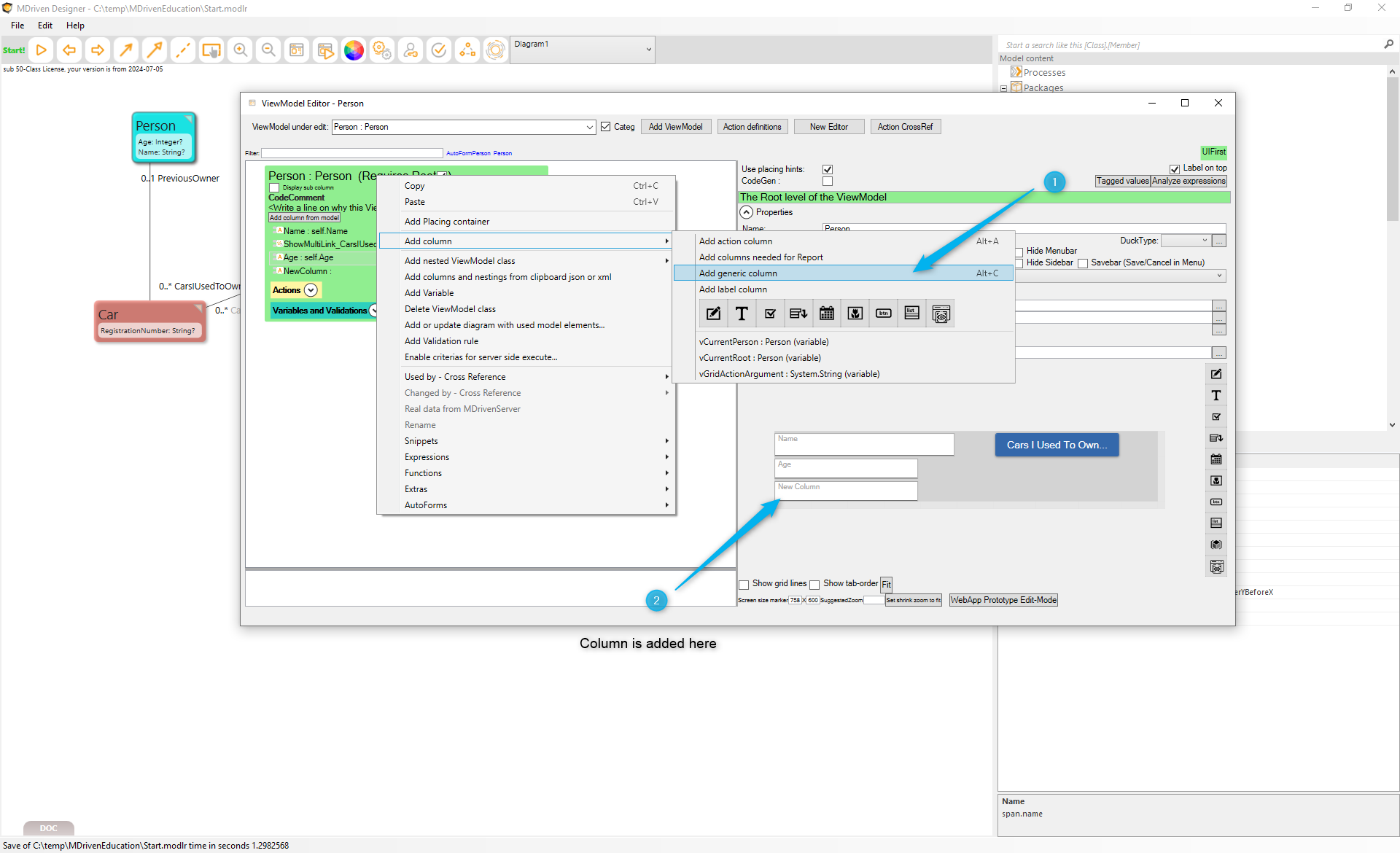The image size is (1400, 853).
Task: Click the Action definitions button
Action: pyautogui.click(x=752, y=127)
